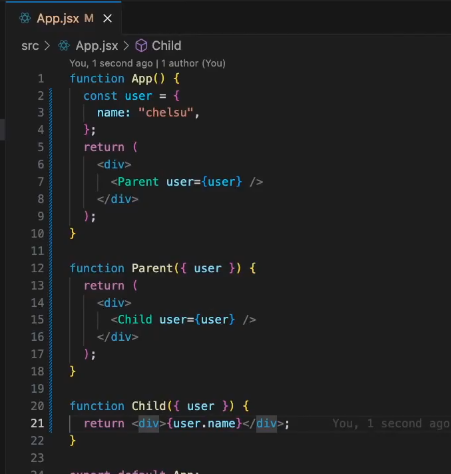This screenshot has width=451, height=474.
Task: Click line number 21 in gutter
Action: [x=37, y=423]
